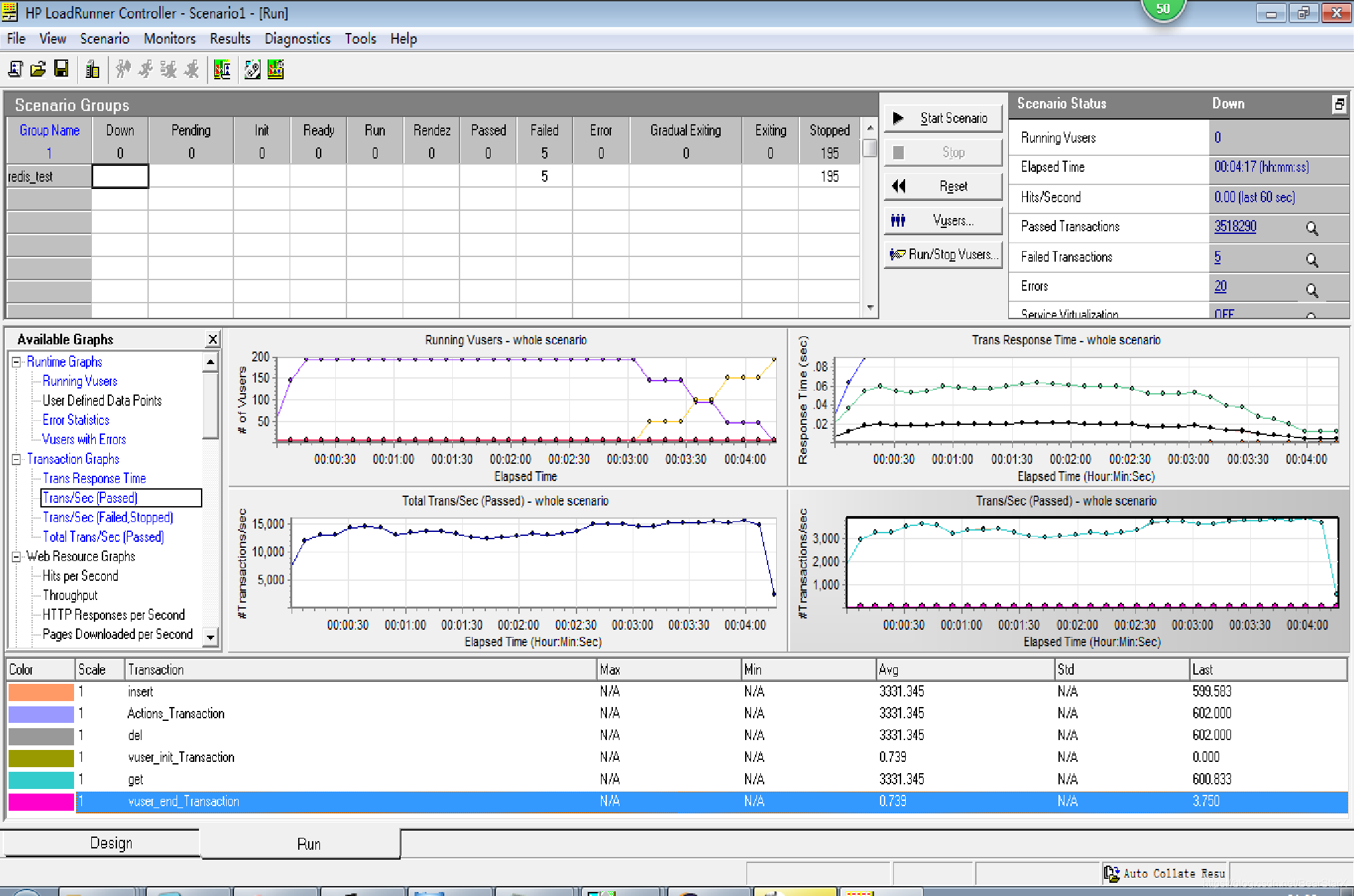Image resolution: width=1354 pixels, height=896 pixels.
Task: Click the green 50 badge
Action: click(x=1163, y=9)
